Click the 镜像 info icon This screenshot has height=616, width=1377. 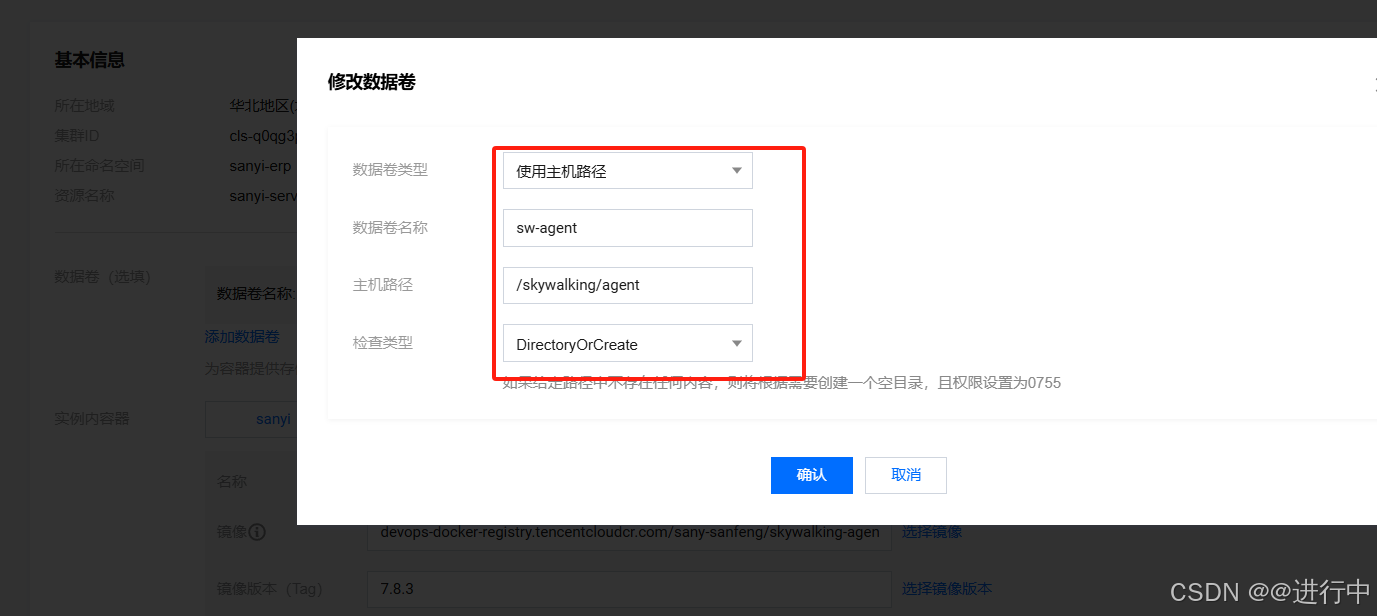pyautogui.click(x=257, y=532)
